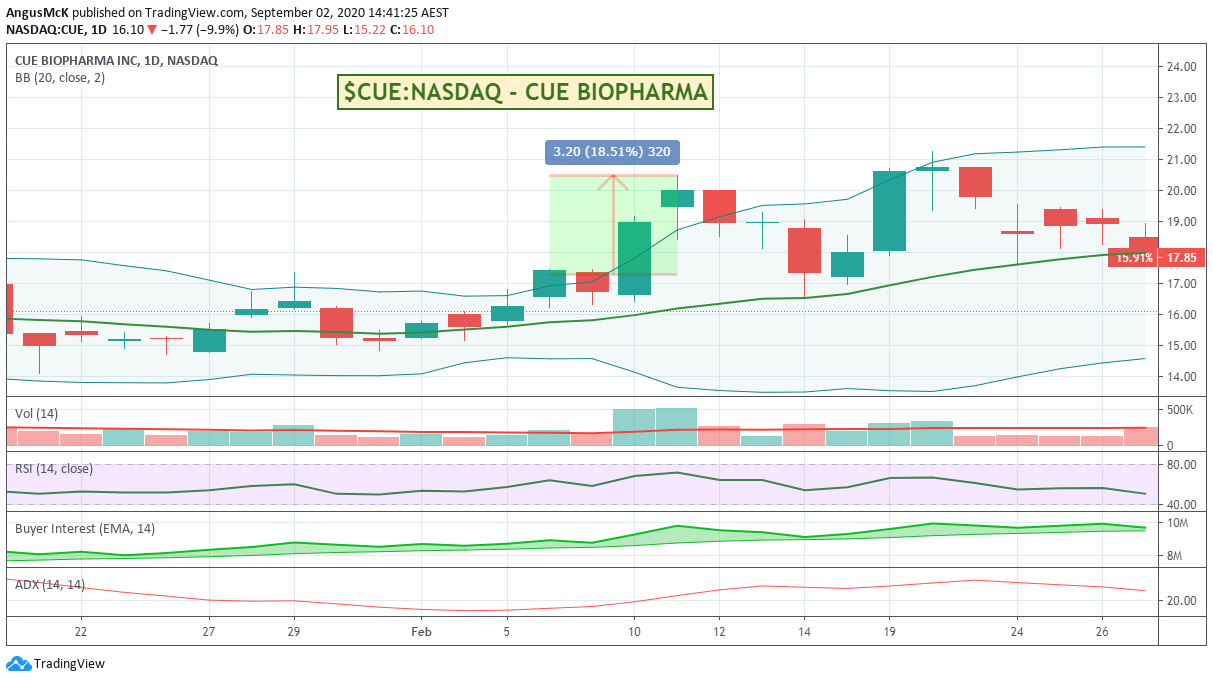Click the 15.91% red percentage tag
1213x682 pixels.
(1134, 257)
